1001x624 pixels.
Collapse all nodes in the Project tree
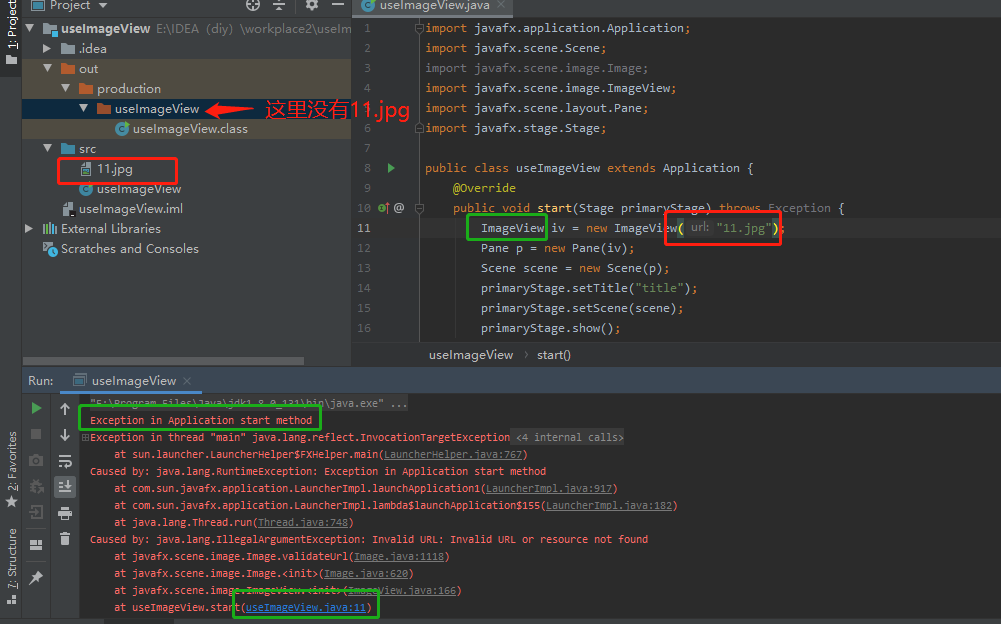pos(279,5)
